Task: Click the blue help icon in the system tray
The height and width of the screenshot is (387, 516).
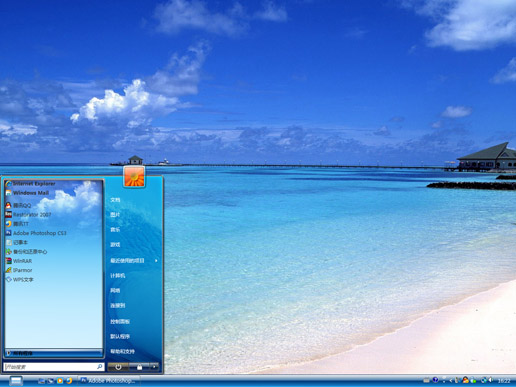Action: [x=435, y=380]
